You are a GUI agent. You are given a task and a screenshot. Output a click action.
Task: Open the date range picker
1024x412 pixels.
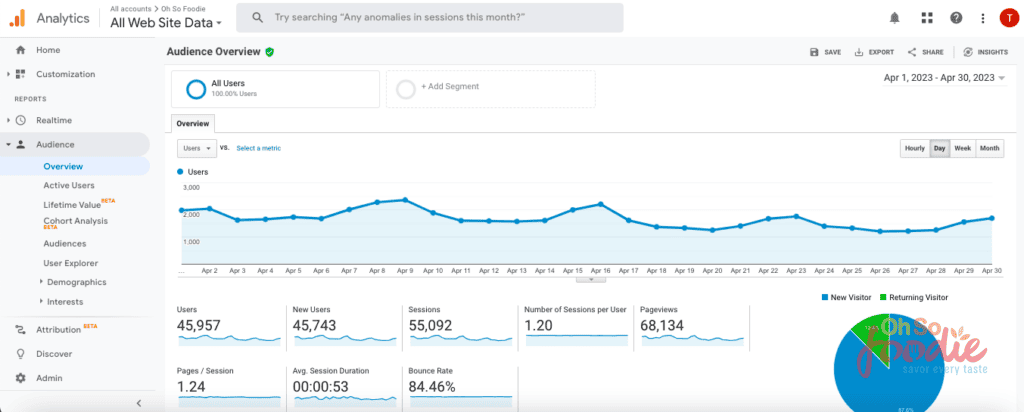click(x=944, y=78)
